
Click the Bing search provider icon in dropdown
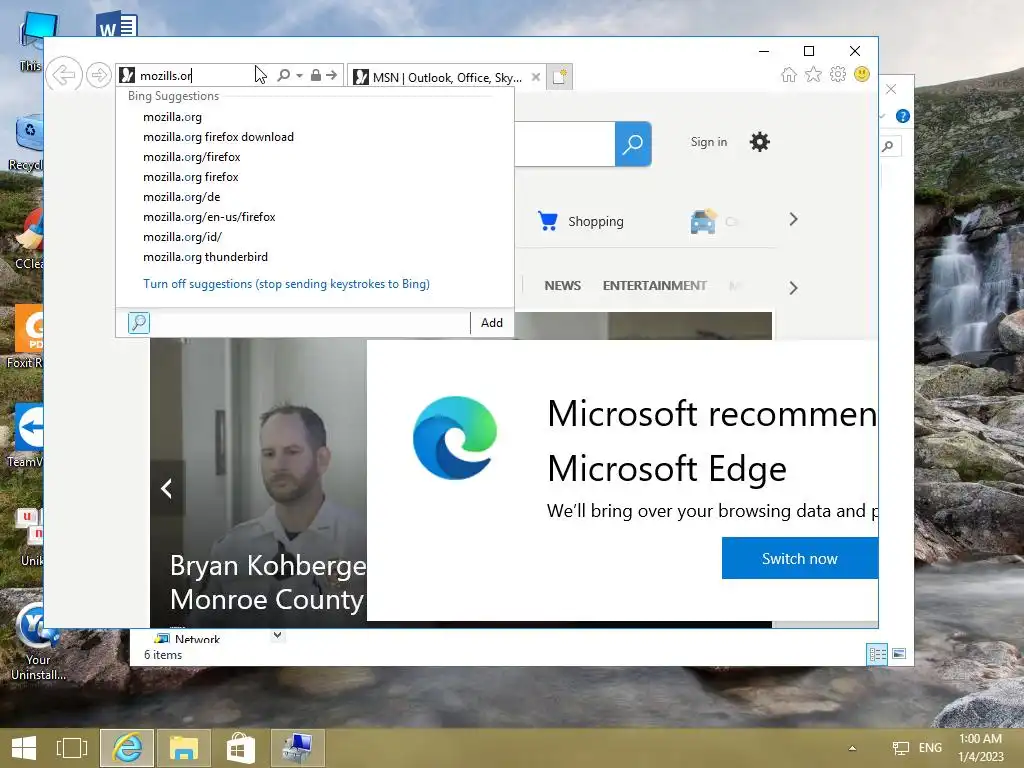tap(138, 323)
